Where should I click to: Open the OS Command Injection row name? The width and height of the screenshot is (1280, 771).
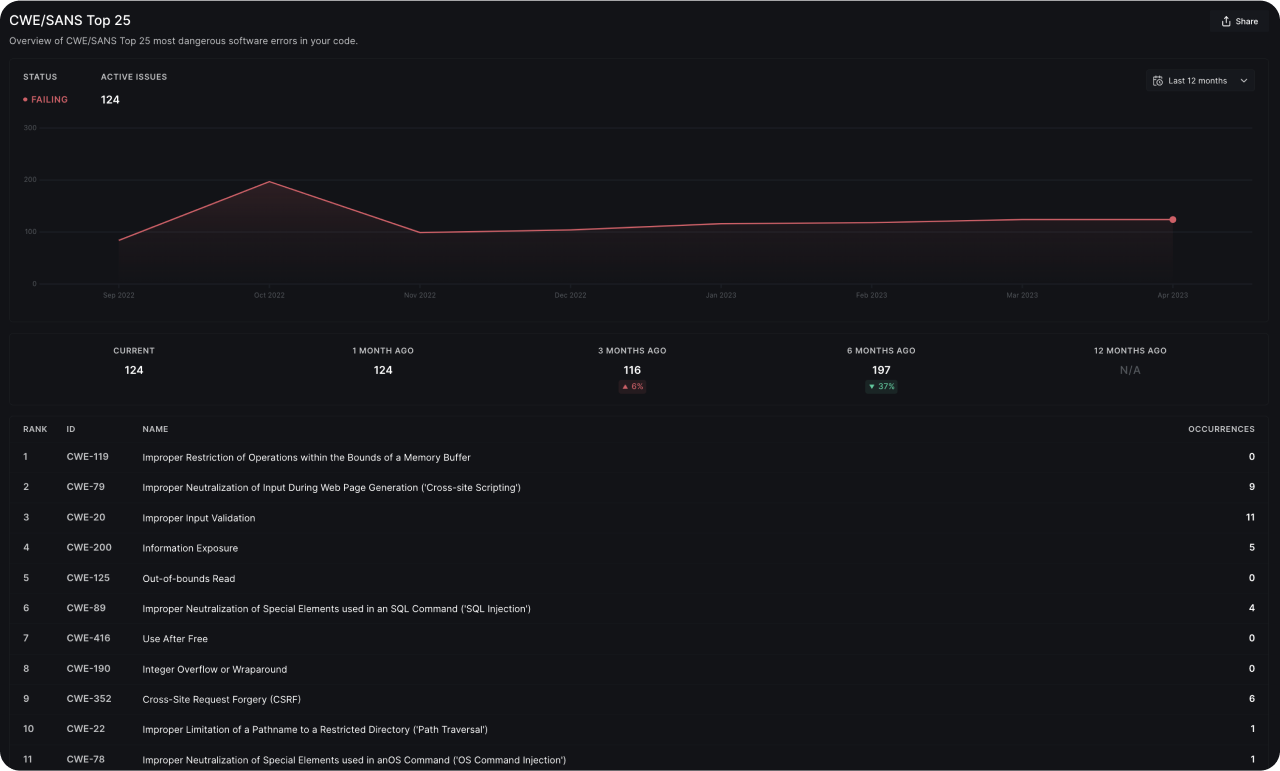point(354,760)
